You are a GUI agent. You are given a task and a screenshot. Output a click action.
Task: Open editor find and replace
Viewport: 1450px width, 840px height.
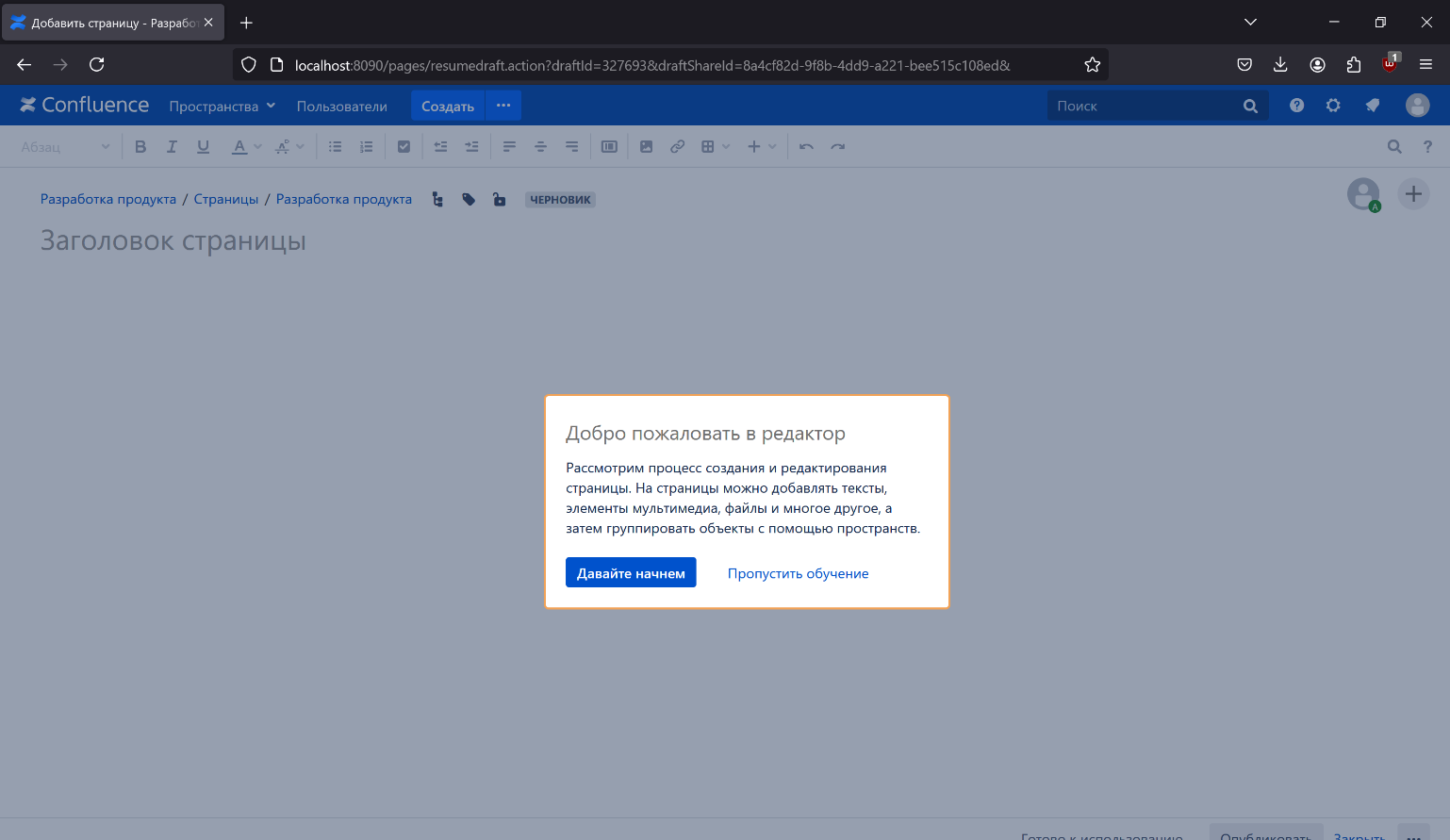[1394, 147]
